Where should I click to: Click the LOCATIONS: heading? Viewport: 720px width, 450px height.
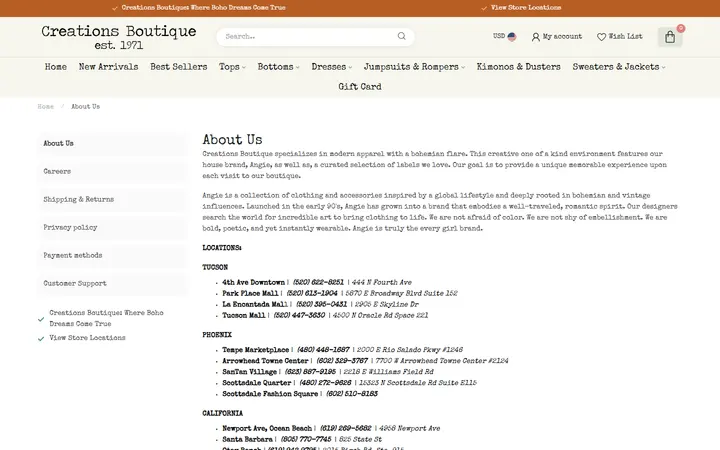click(222, 248)
